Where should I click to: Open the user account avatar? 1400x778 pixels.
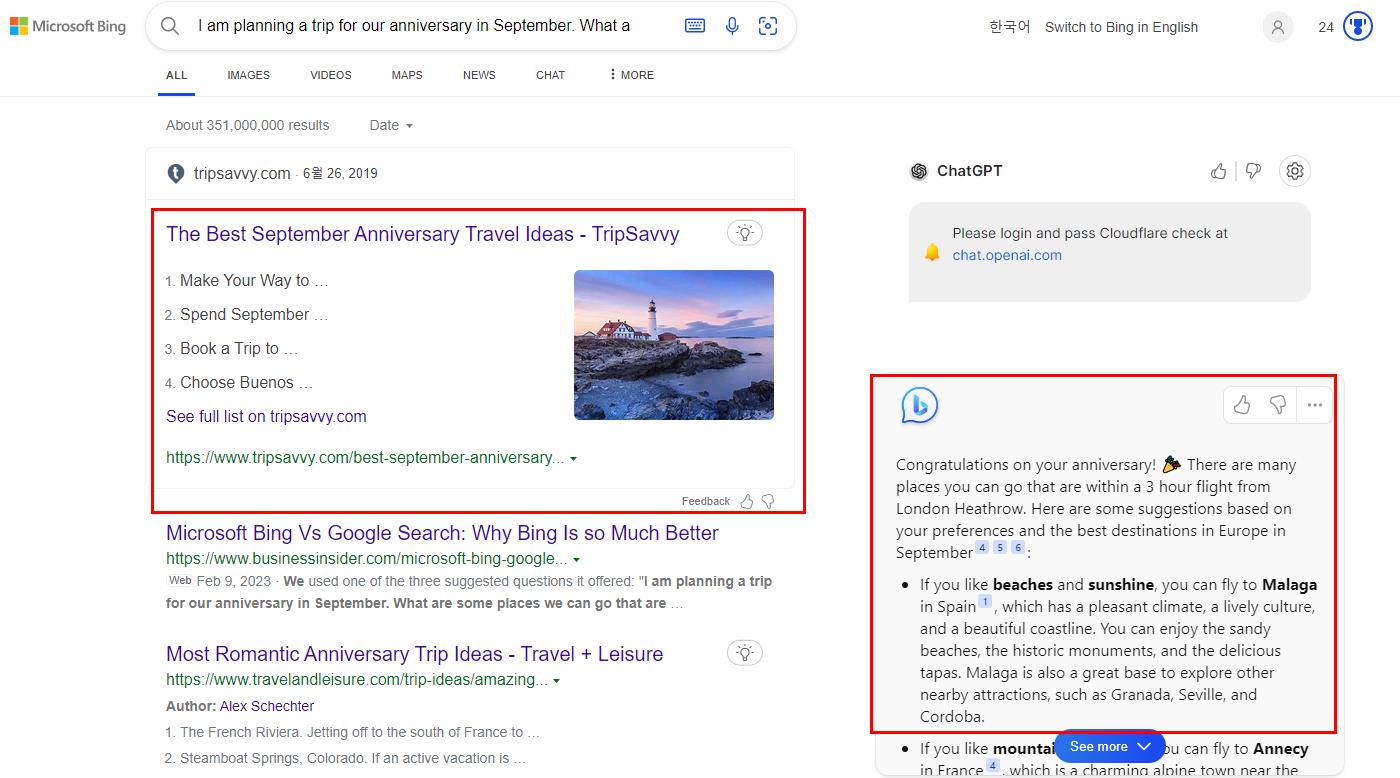point(1278,27)
